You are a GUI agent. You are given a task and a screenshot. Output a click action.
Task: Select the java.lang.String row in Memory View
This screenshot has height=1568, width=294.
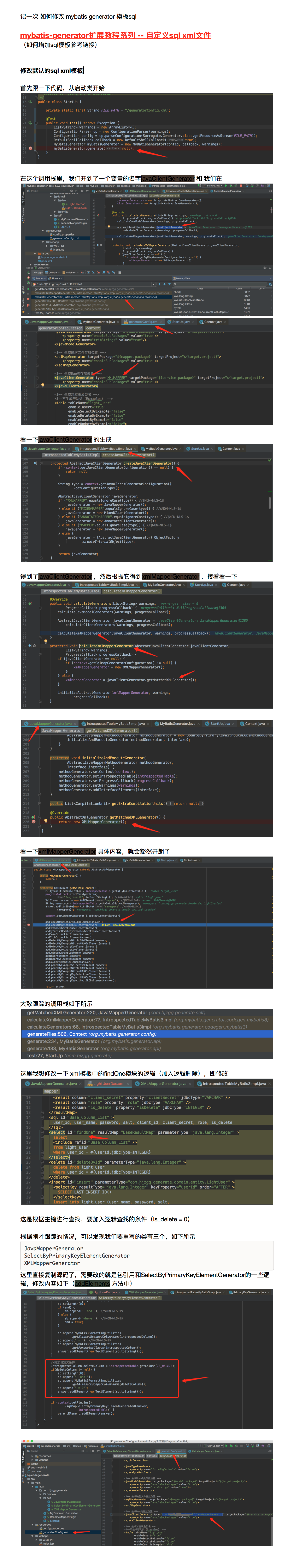pyautogui.click(x=223, y=296)
